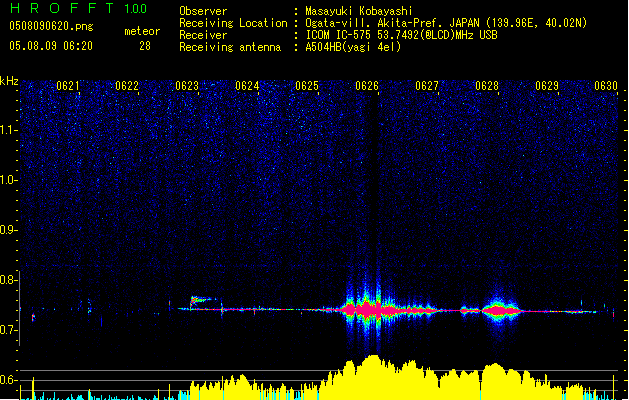Click the 0621 time marker
Screen dimensions: 629x400
68,86
